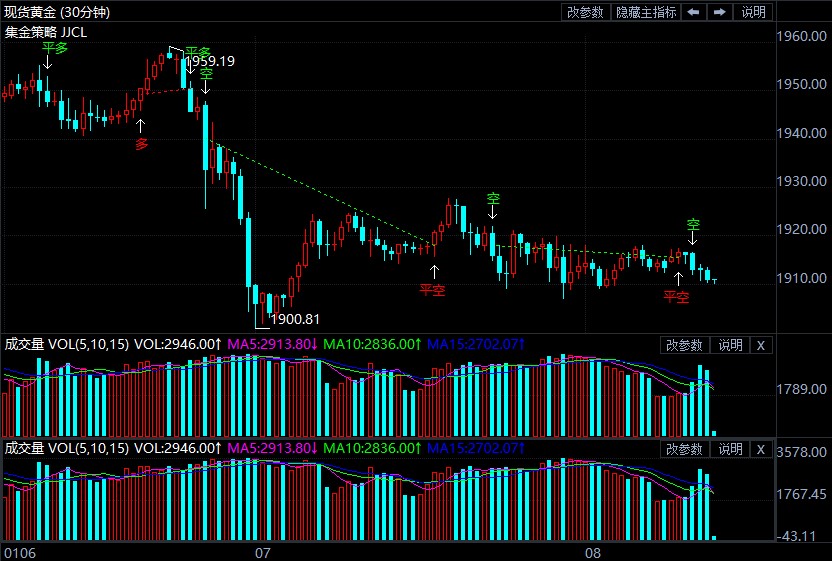The width and height of the screenshot is (832, 561).
Task: Open 改参数 for the main chart
Action: (585, 12)
